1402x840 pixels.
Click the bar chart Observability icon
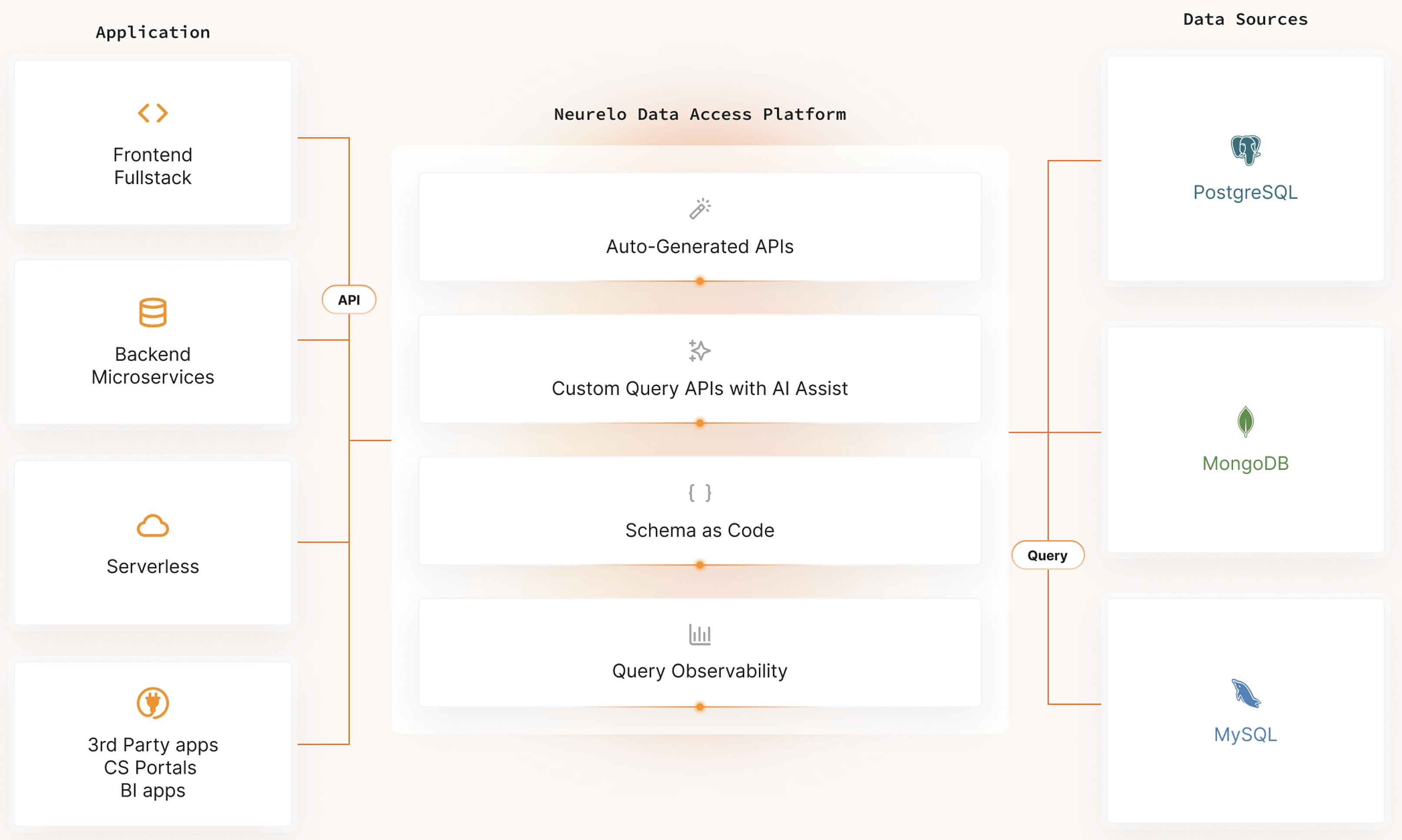click(x=700, y=634)
